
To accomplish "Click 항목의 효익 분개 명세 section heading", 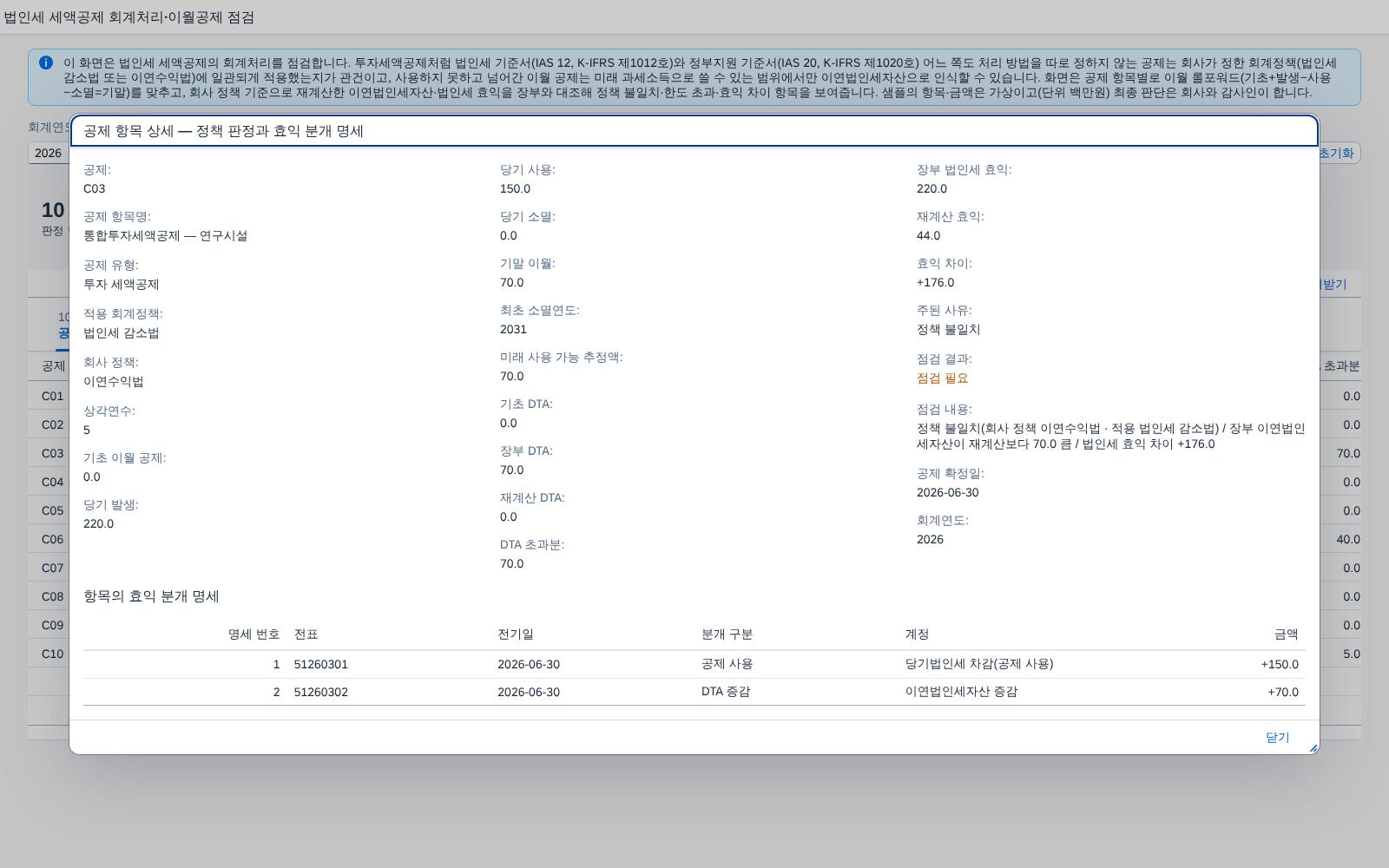I will (x=151, y=596).
